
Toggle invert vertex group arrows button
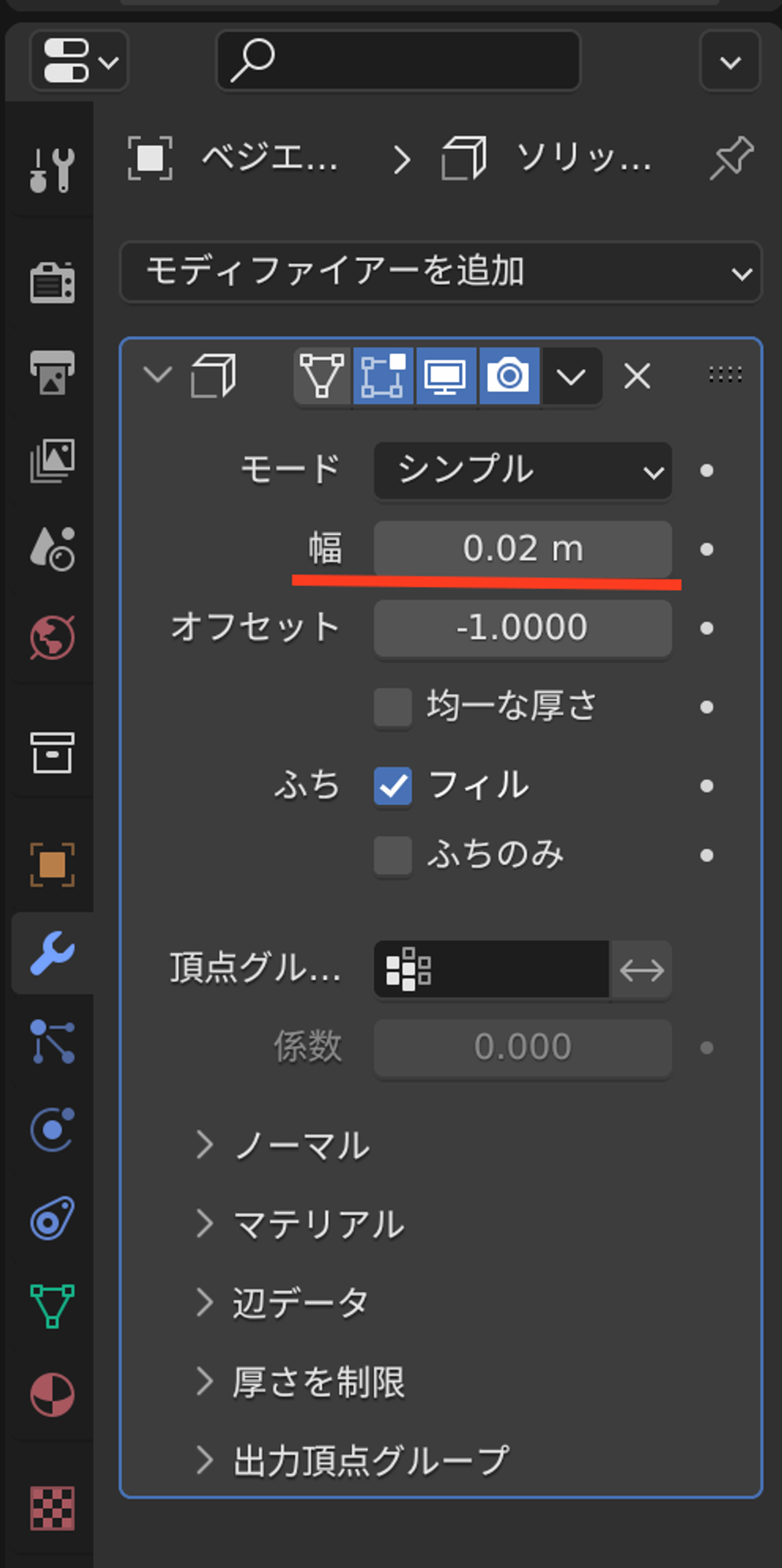(642, 969)
